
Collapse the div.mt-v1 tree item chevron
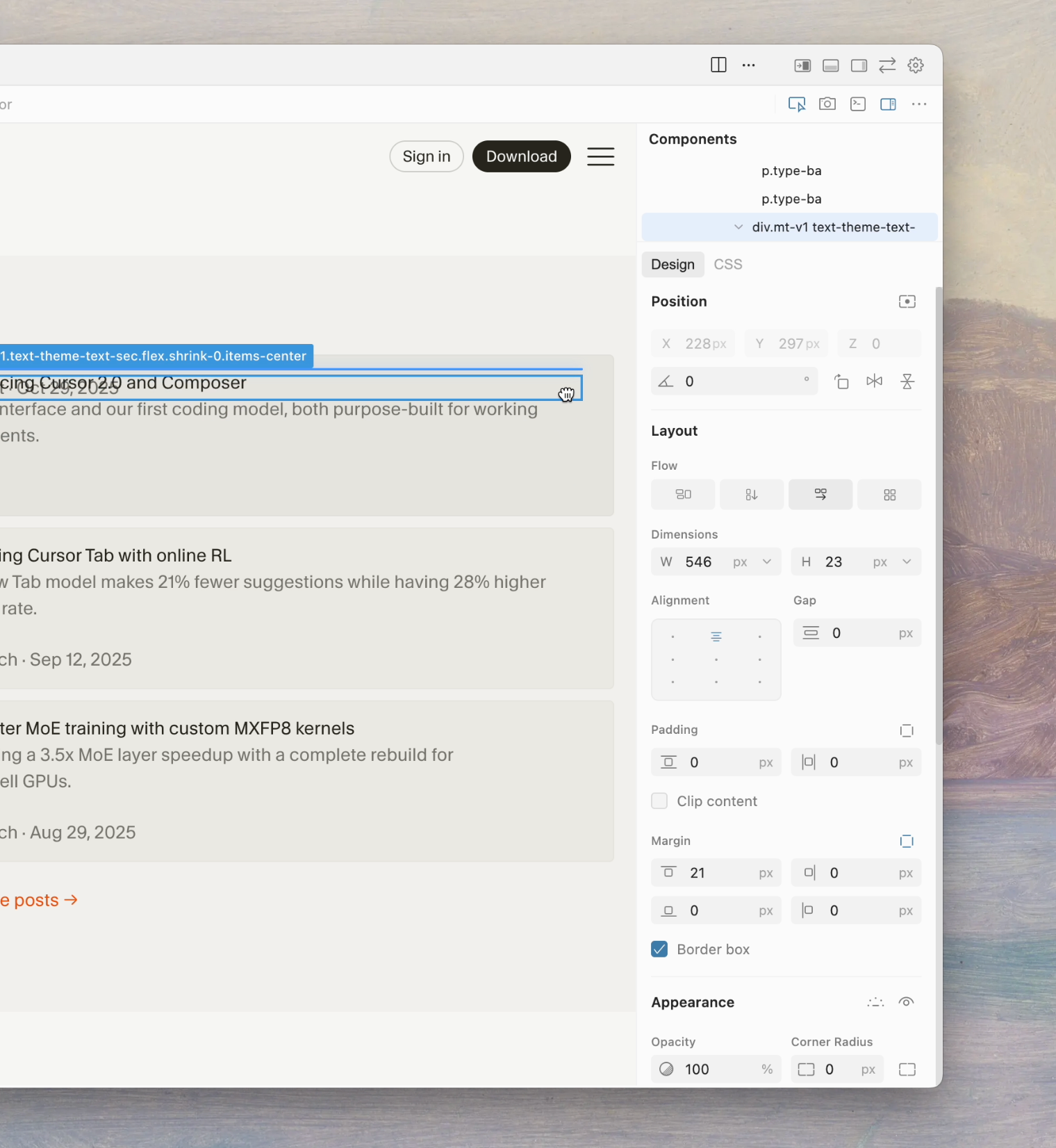click(x=739, y=227)
